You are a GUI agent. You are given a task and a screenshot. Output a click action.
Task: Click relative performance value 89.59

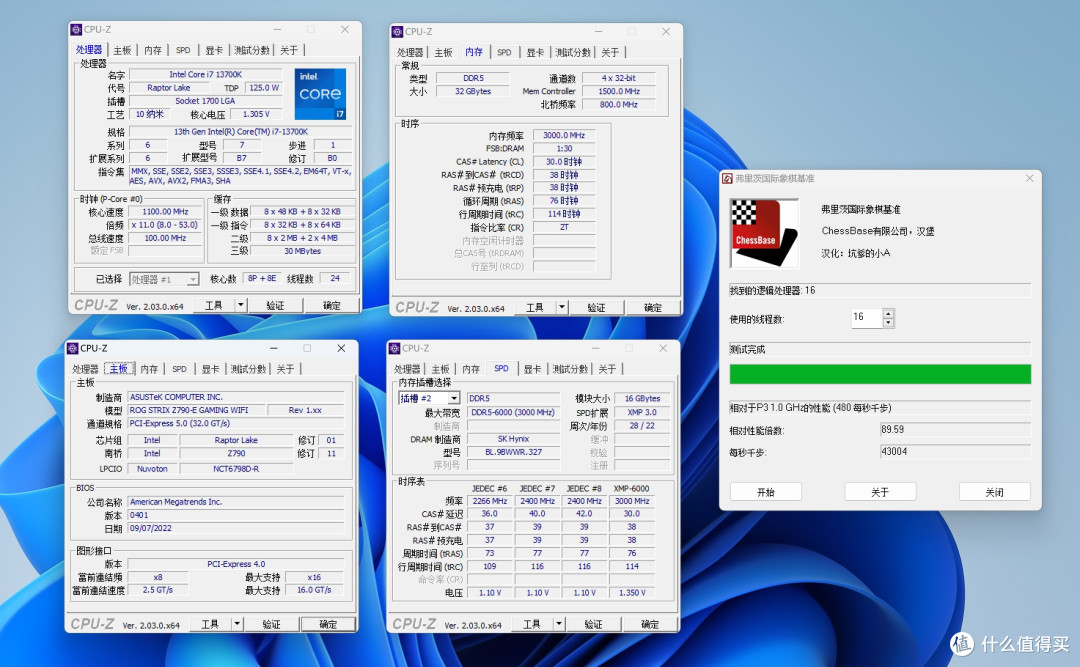click(955, 429)
